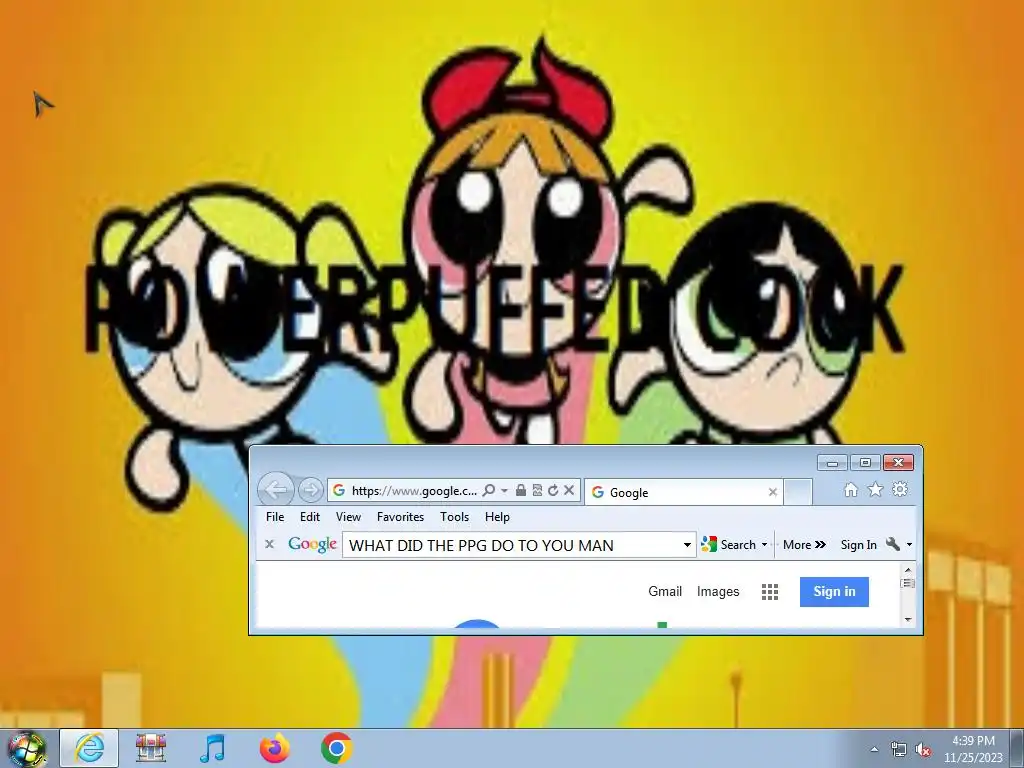Open the Help menu

pyautogui.click(x=497, y=517)
